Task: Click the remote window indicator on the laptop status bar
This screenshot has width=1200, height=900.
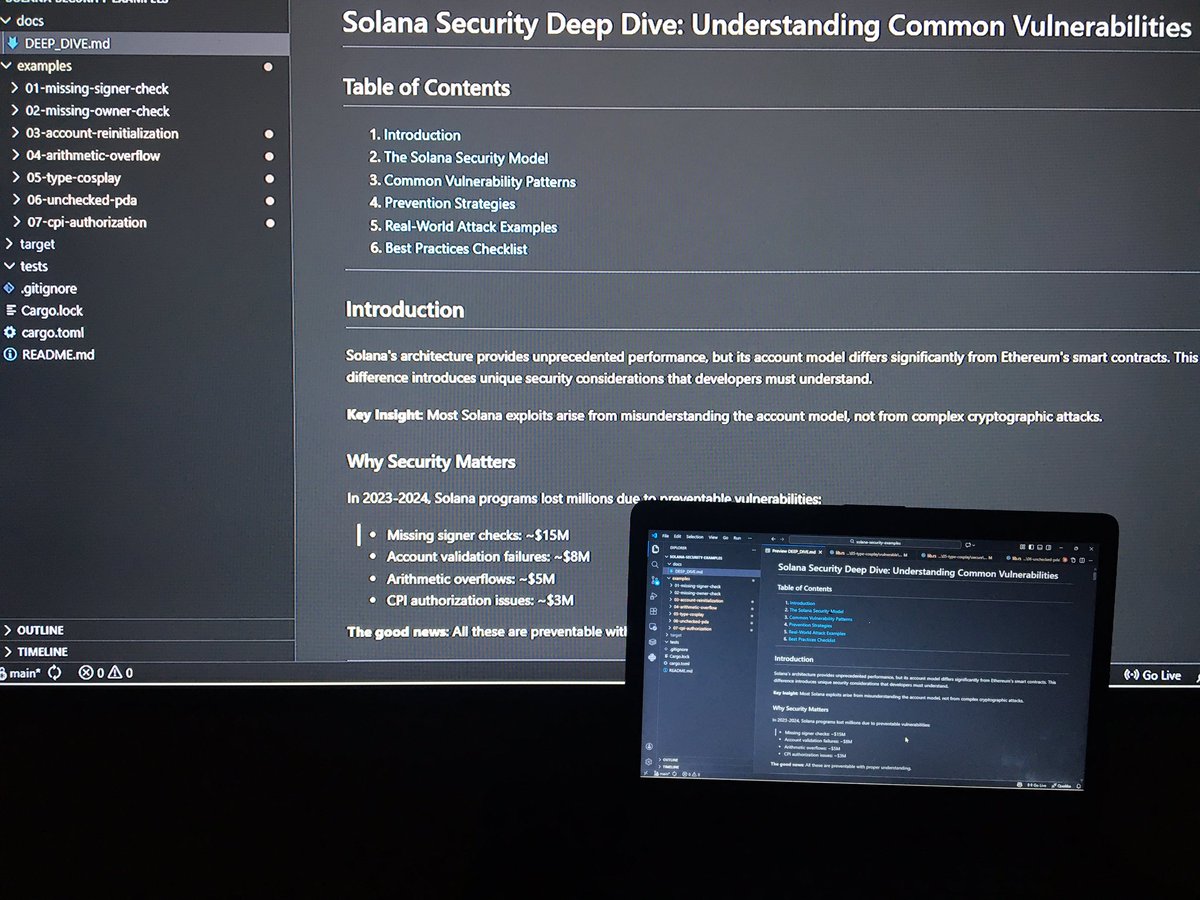Action: 646,773
